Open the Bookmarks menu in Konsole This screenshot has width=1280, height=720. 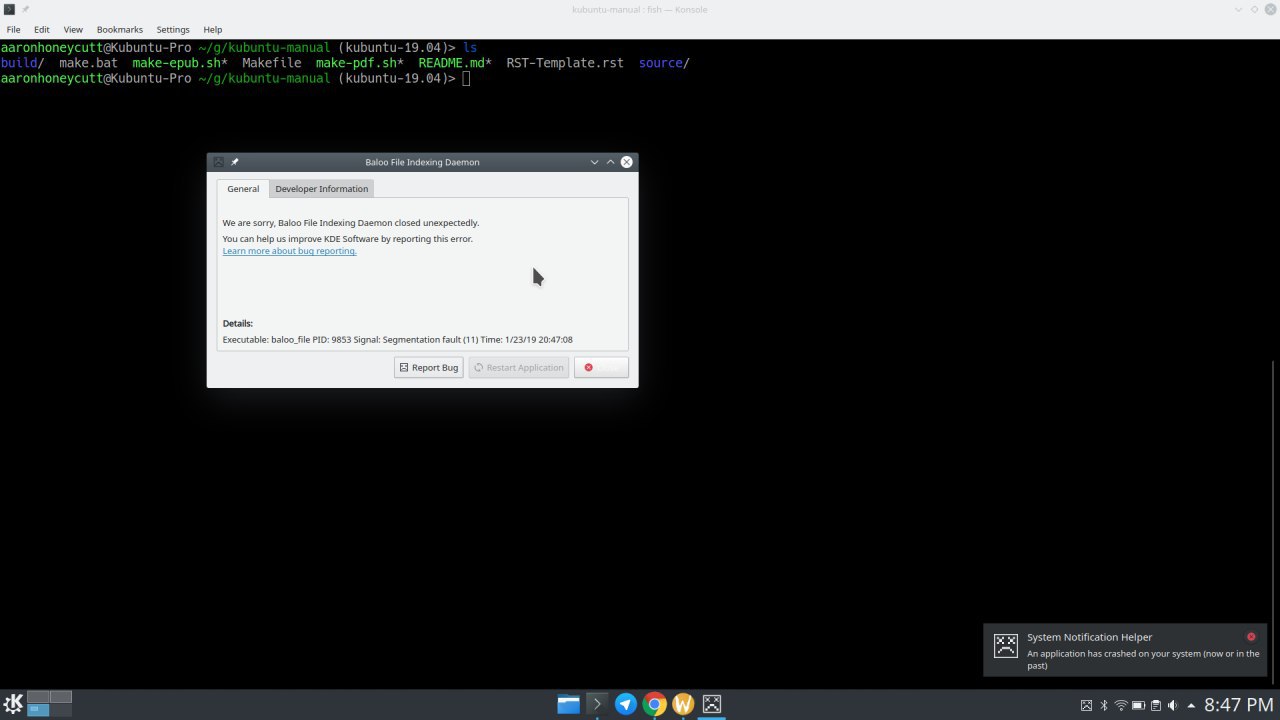(120, 30)
